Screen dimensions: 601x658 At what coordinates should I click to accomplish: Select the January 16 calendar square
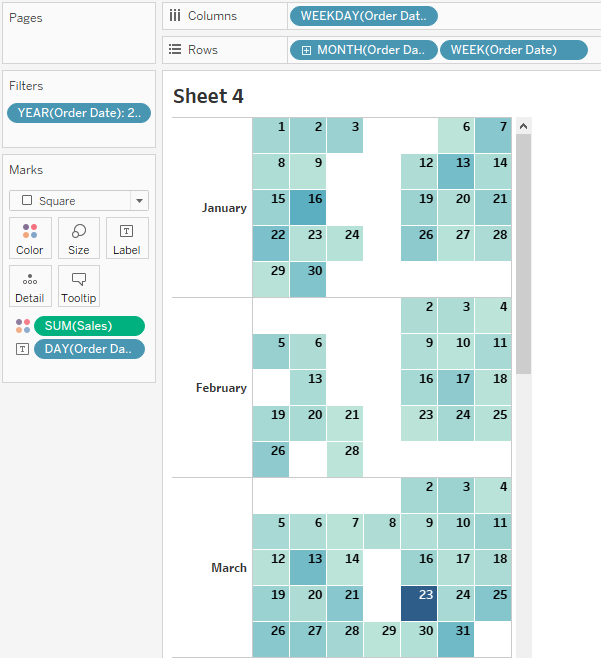point(308,207)
